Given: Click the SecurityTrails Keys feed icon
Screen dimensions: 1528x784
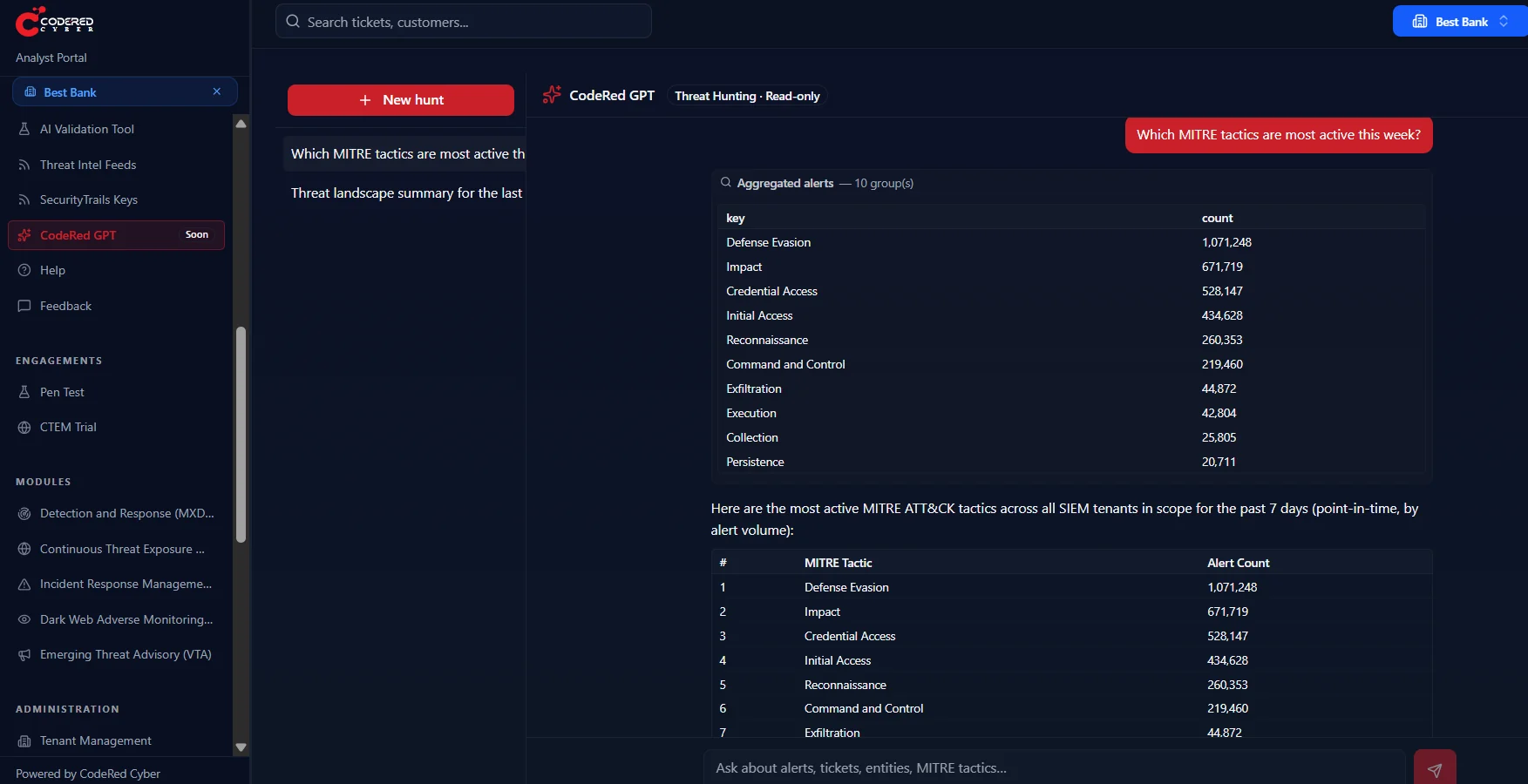Looking at the screenshot, I should tap(24, 199).
